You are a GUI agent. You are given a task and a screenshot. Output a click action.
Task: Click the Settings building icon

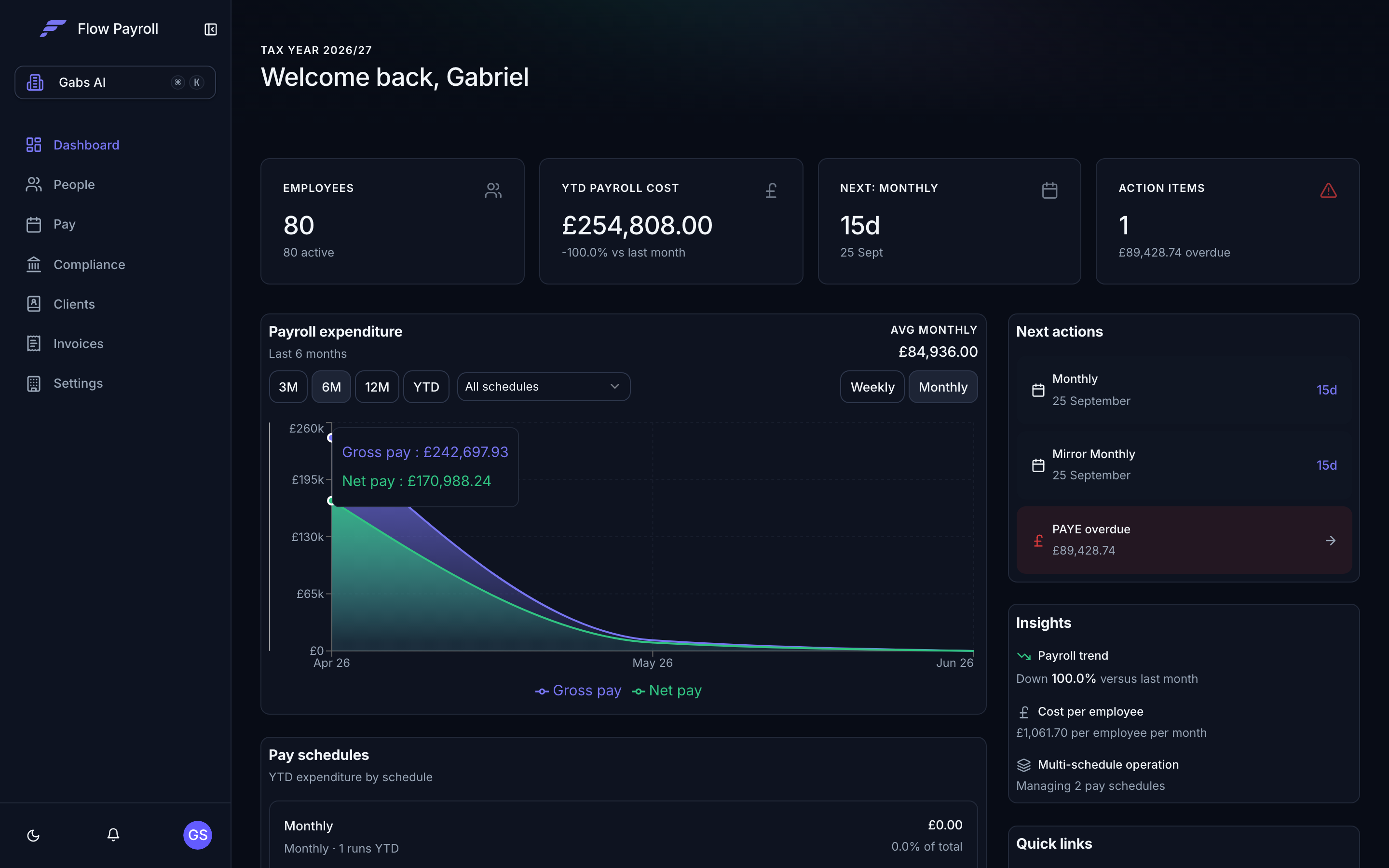click(x=34, y=383)
